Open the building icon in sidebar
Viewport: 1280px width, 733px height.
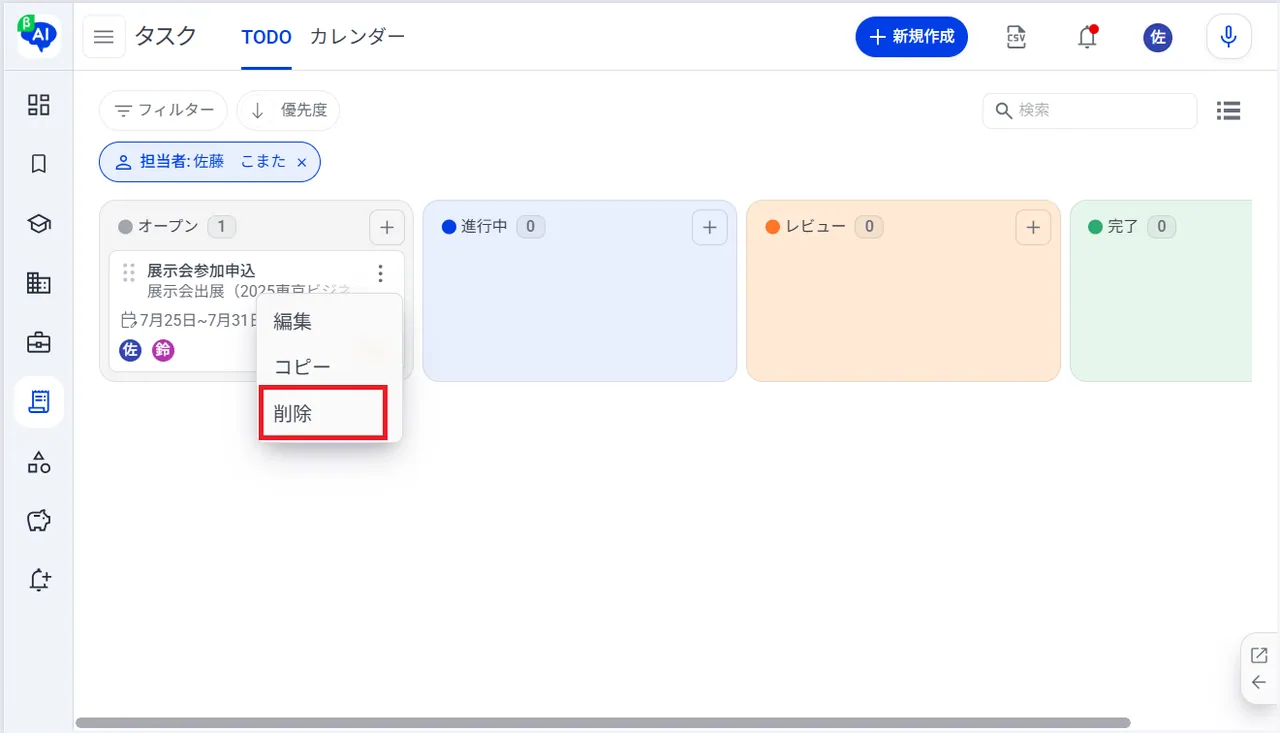(x=39, y=283)
